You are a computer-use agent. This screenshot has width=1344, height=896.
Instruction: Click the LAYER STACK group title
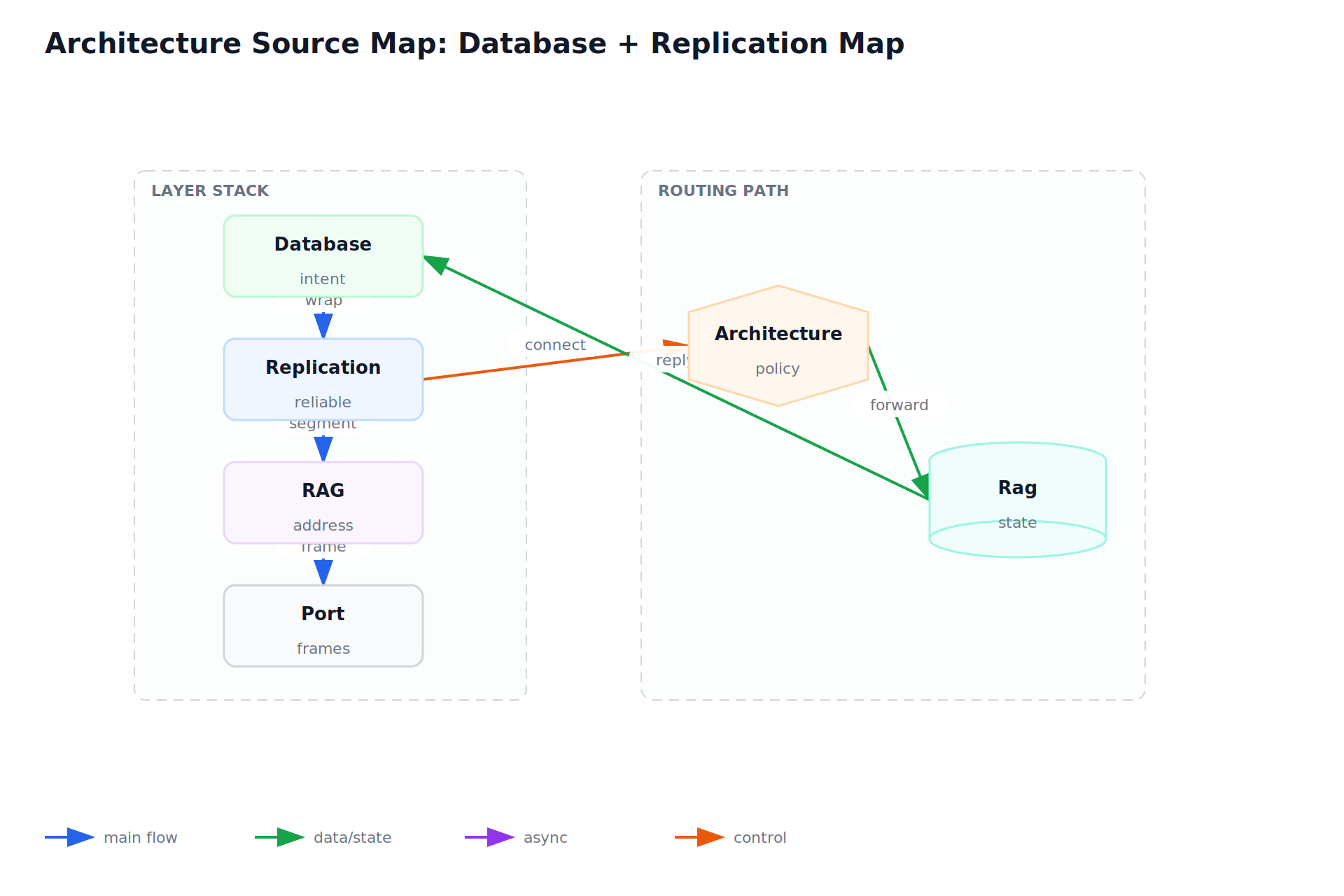click(x=210, y=191)
